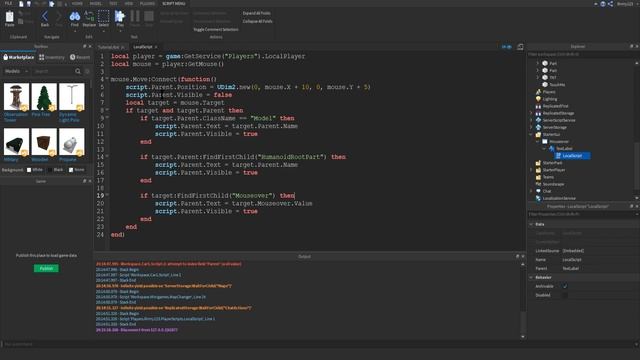Viewport: 640px width, 360px height.
Task: Open the Models category dropdown
Action: [16, 71]
